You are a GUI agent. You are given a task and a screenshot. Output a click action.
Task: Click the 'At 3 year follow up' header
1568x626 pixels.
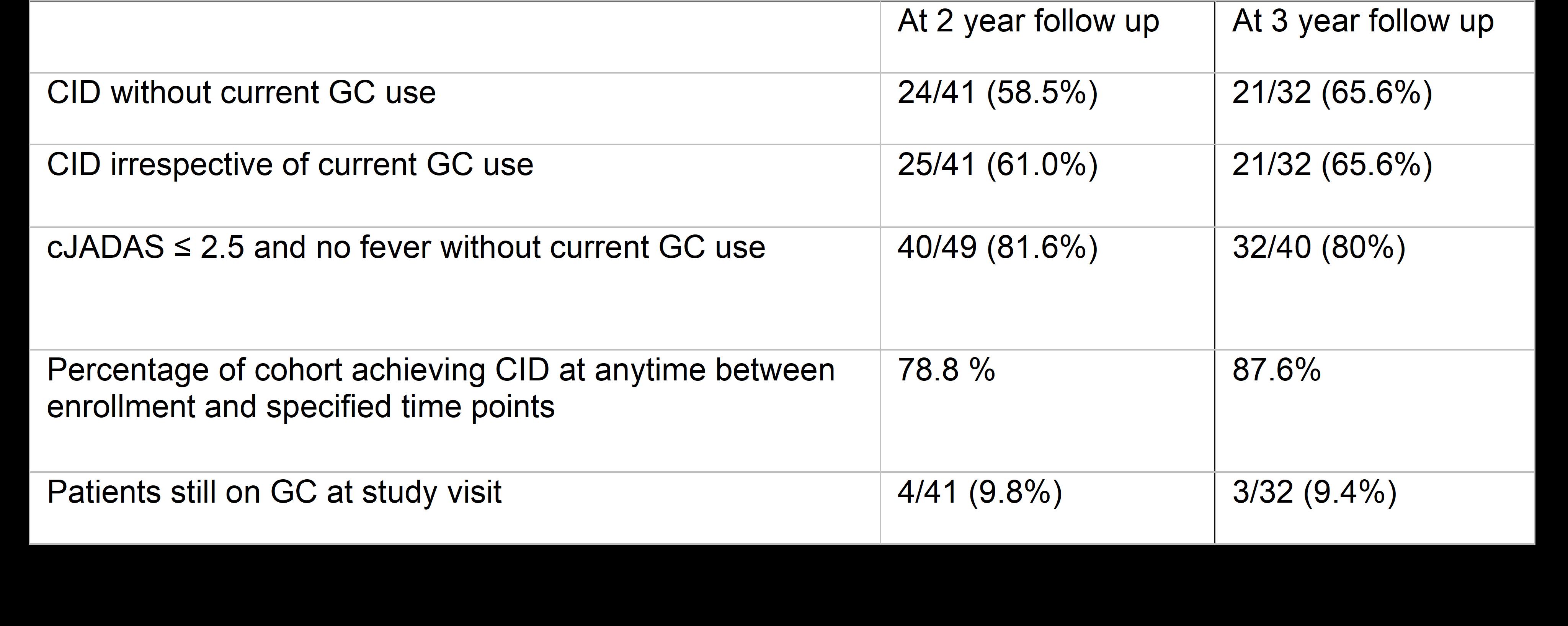pos(1362,22)
